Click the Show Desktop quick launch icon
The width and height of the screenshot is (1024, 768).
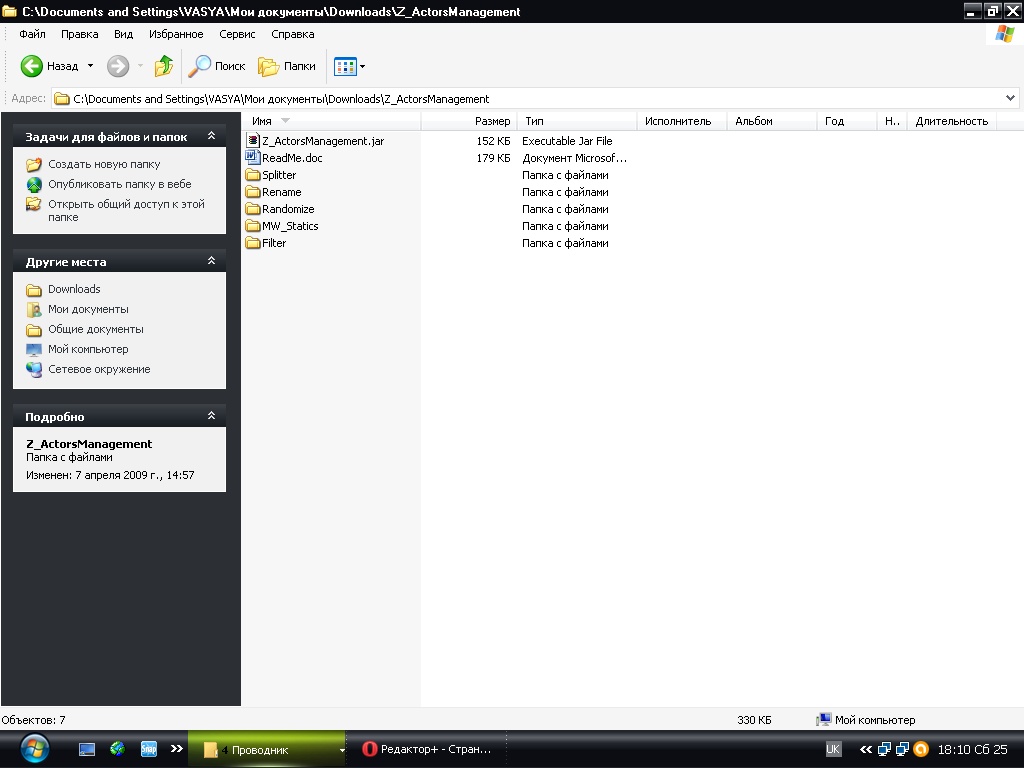point(87,750)
